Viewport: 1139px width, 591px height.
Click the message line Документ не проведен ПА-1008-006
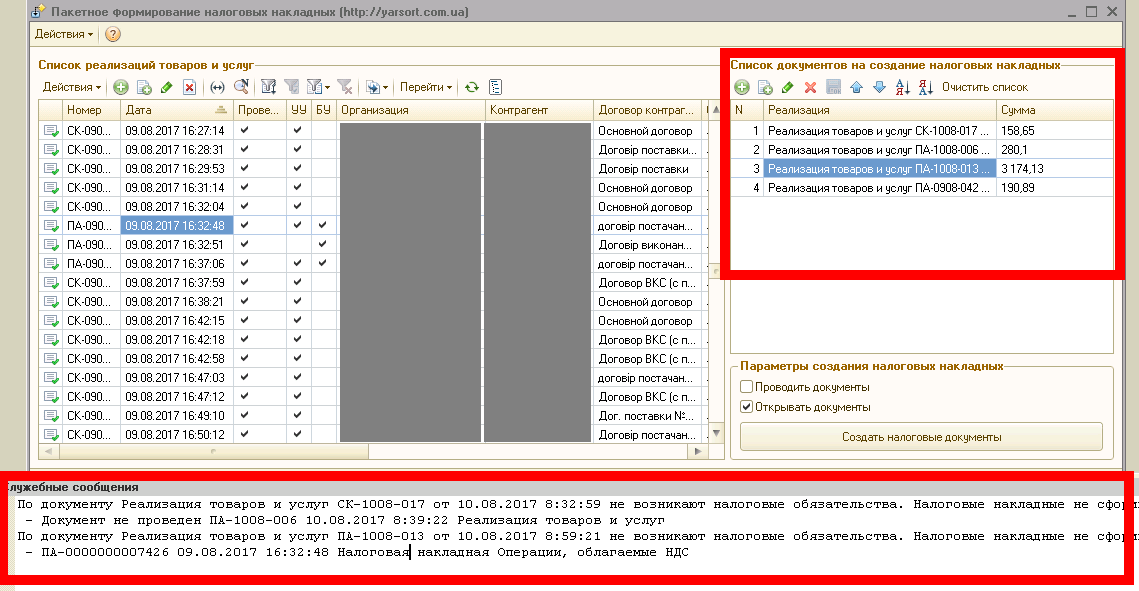345,520
